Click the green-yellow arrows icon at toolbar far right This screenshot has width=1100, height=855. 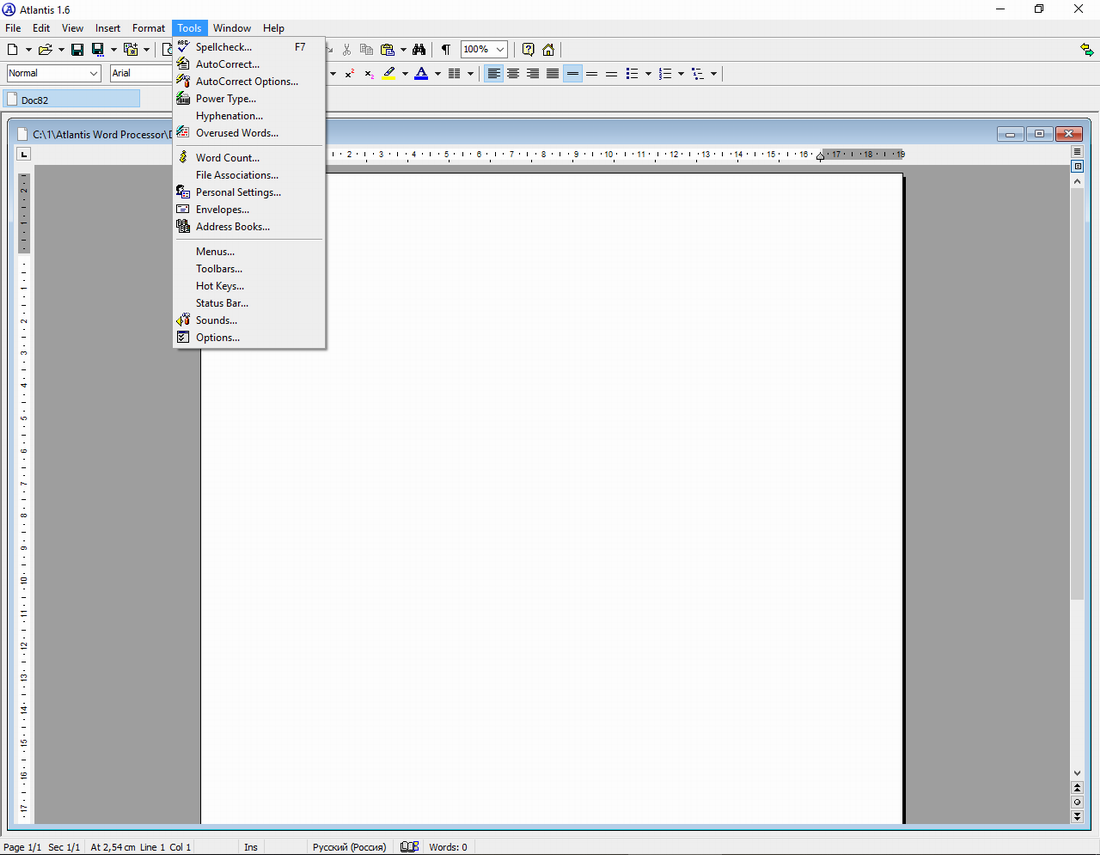1086,50
